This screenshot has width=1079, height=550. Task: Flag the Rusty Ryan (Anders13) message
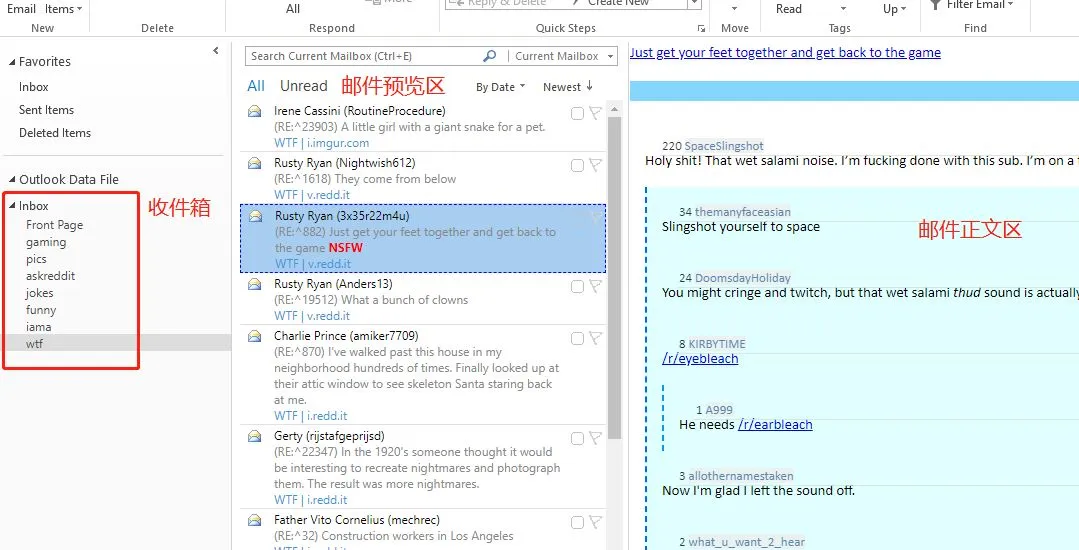(x=595, y=286)
